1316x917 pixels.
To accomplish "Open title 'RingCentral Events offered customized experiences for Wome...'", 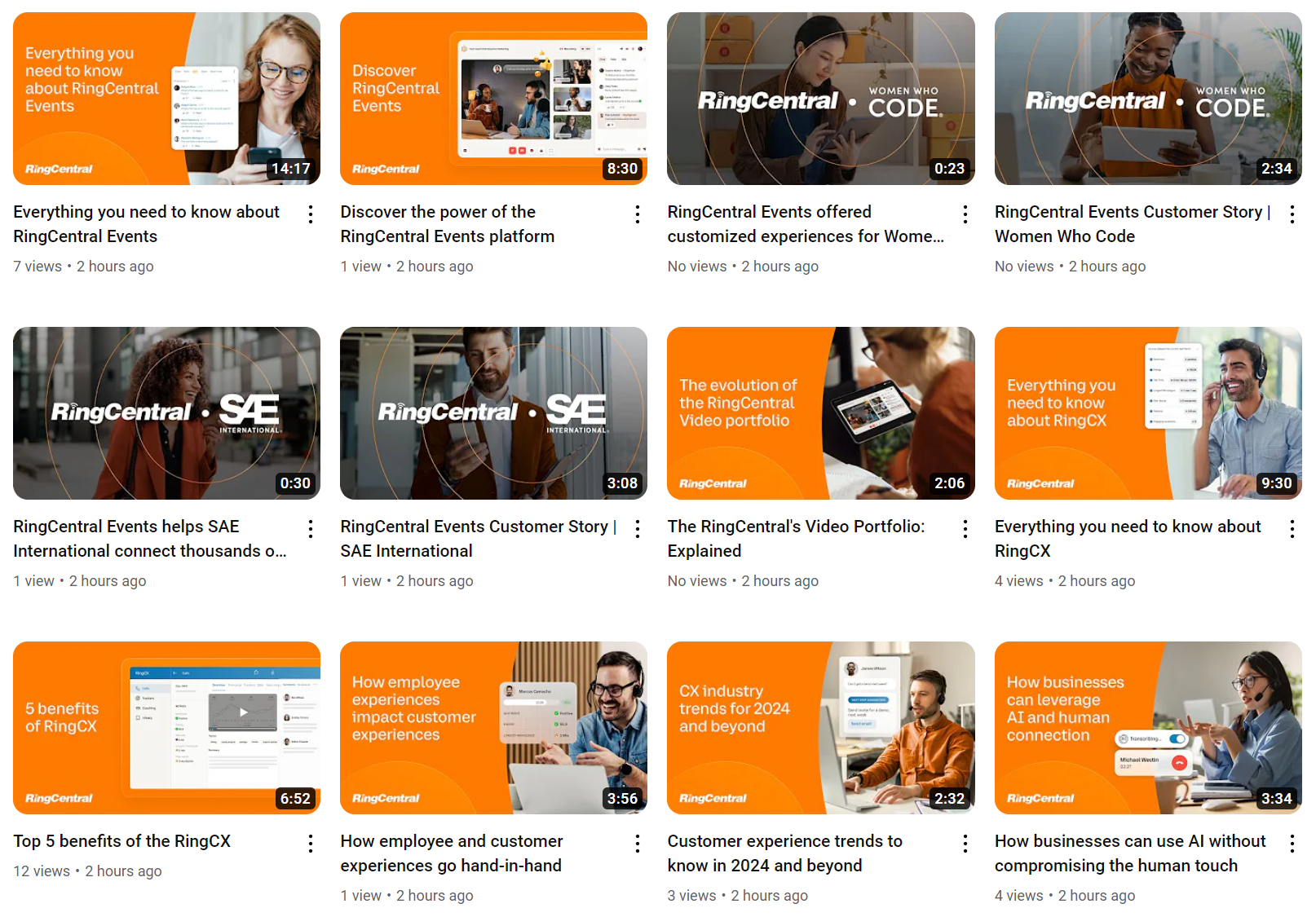I will [806, 224].
